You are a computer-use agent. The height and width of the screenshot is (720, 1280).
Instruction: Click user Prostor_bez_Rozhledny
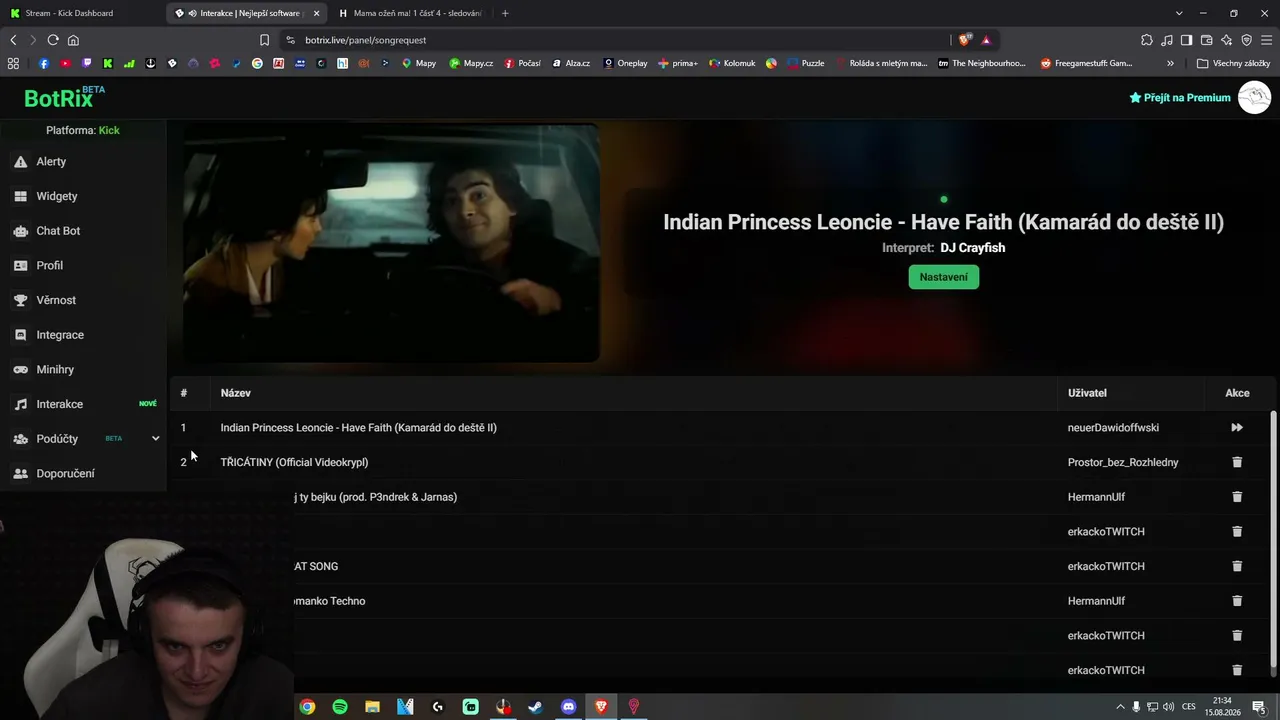[1123, 462]
